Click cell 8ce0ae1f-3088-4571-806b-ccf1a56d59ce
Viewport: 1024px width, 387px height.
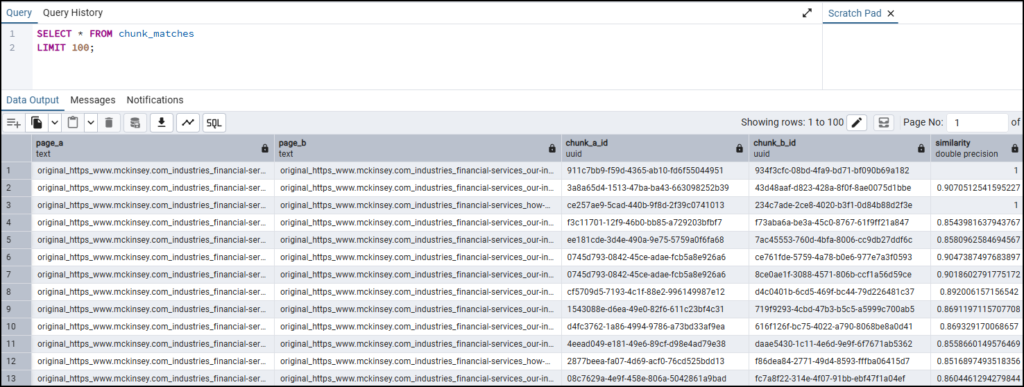coord(839,274)
